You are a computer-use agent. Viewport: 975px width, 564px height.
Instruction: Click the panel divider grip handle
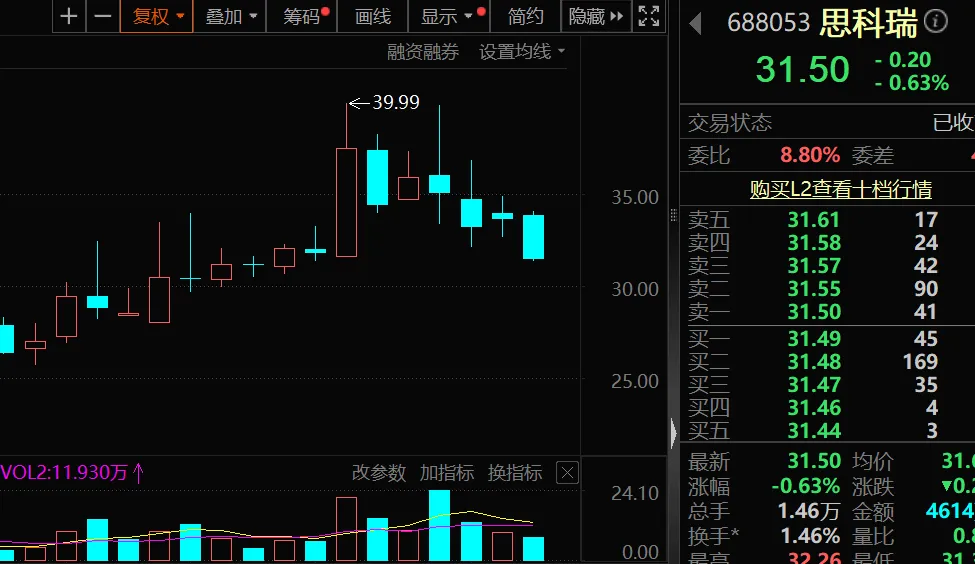tap(673, 215)
